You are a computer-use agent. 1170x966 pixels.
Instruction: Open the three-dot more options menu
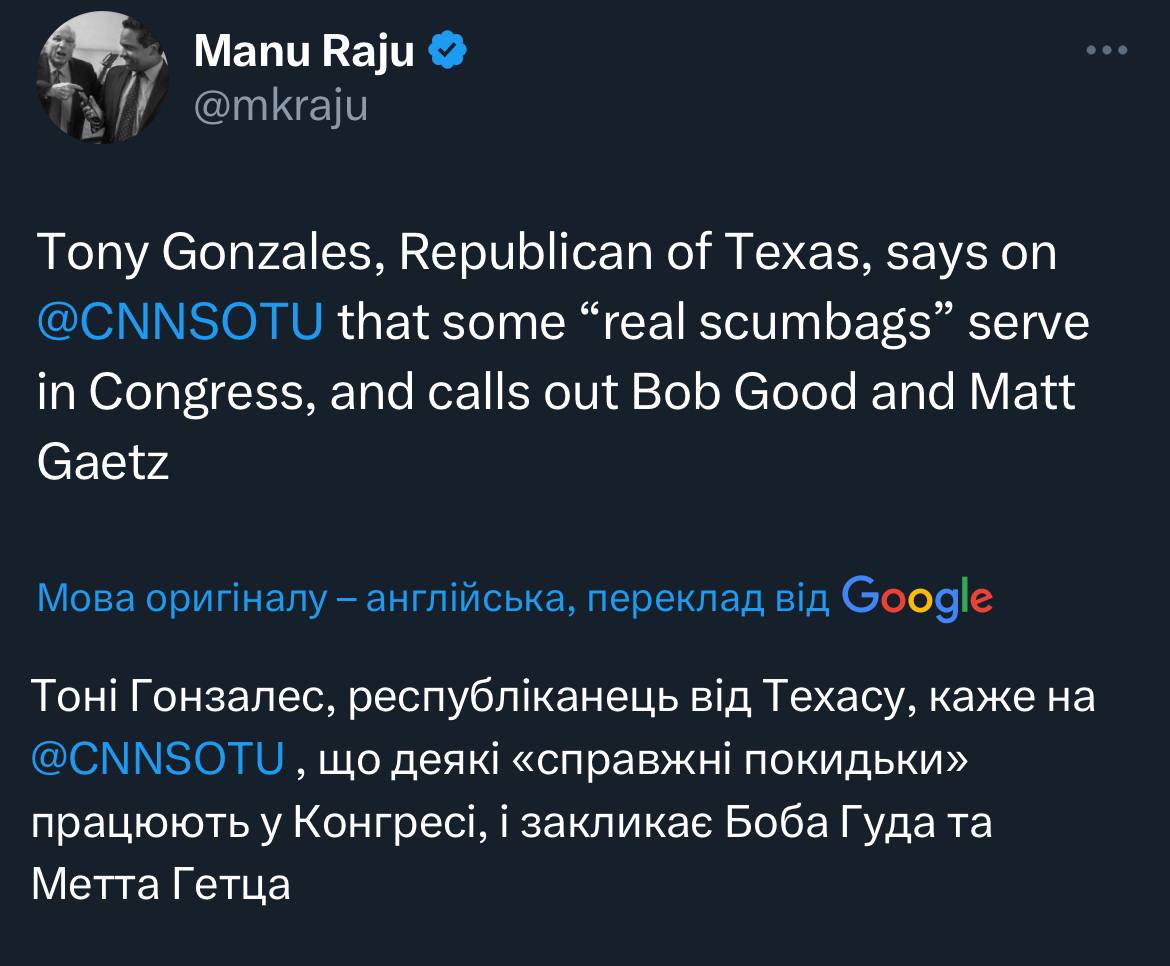click(1107, 50)
